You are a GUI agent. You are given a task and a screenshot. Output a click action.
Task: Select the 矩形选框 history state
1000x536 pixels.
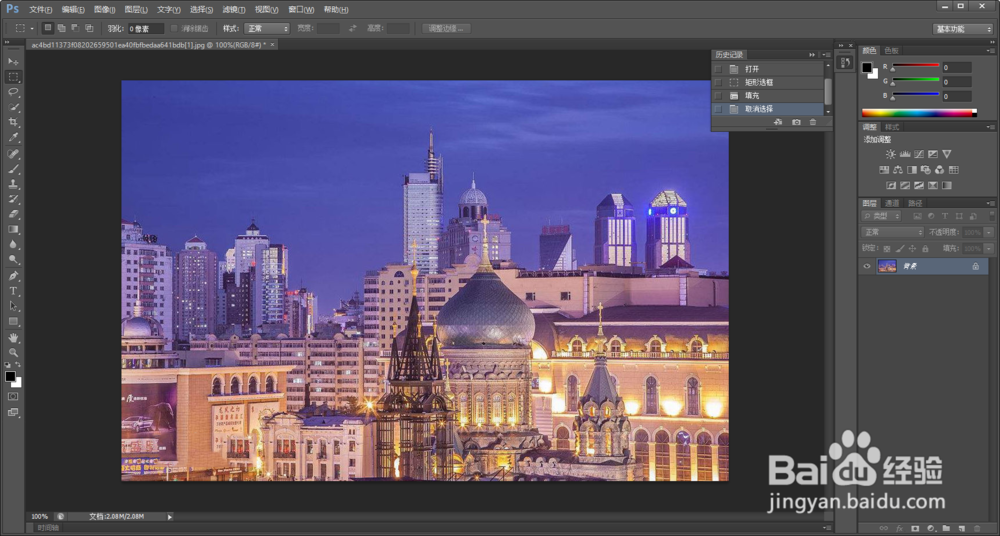768,82
